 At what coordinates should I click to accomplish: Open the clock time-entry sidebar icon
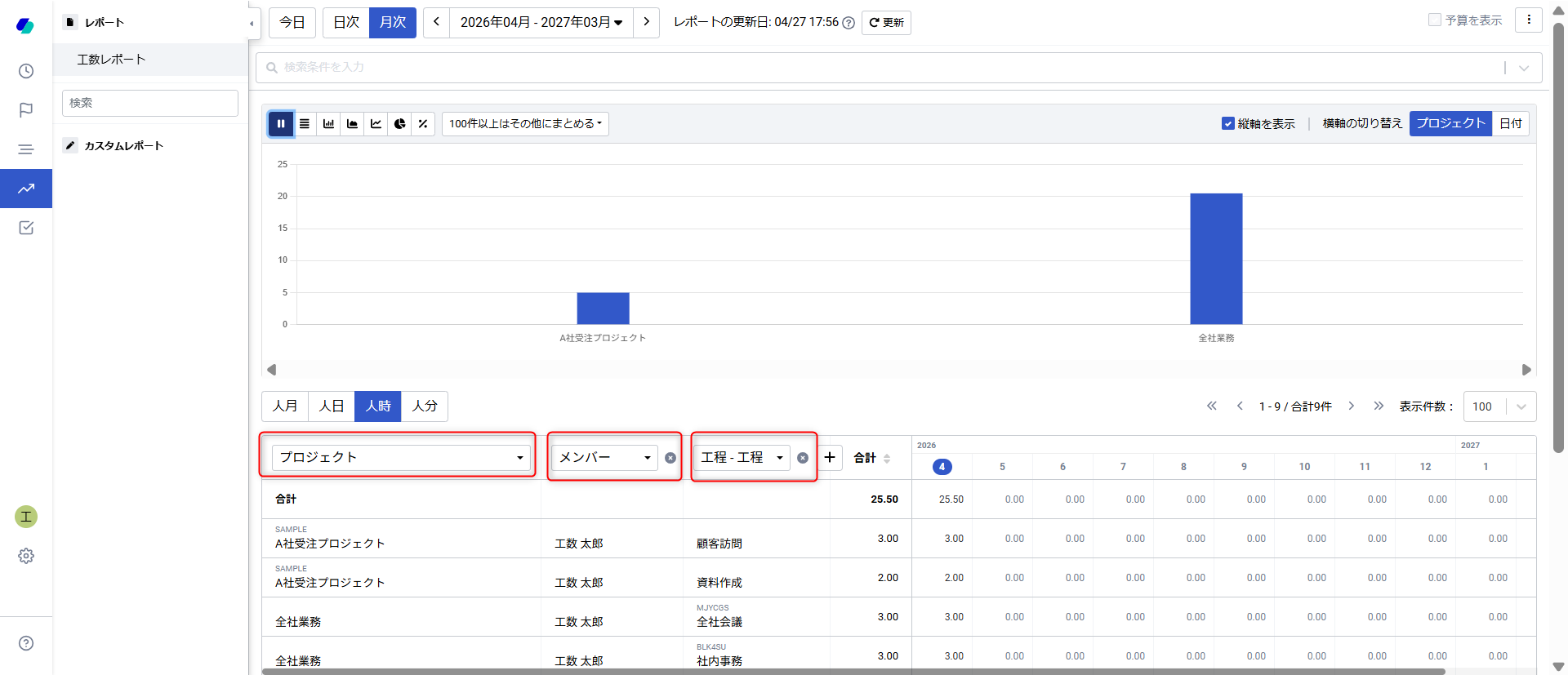click(26, 71)
